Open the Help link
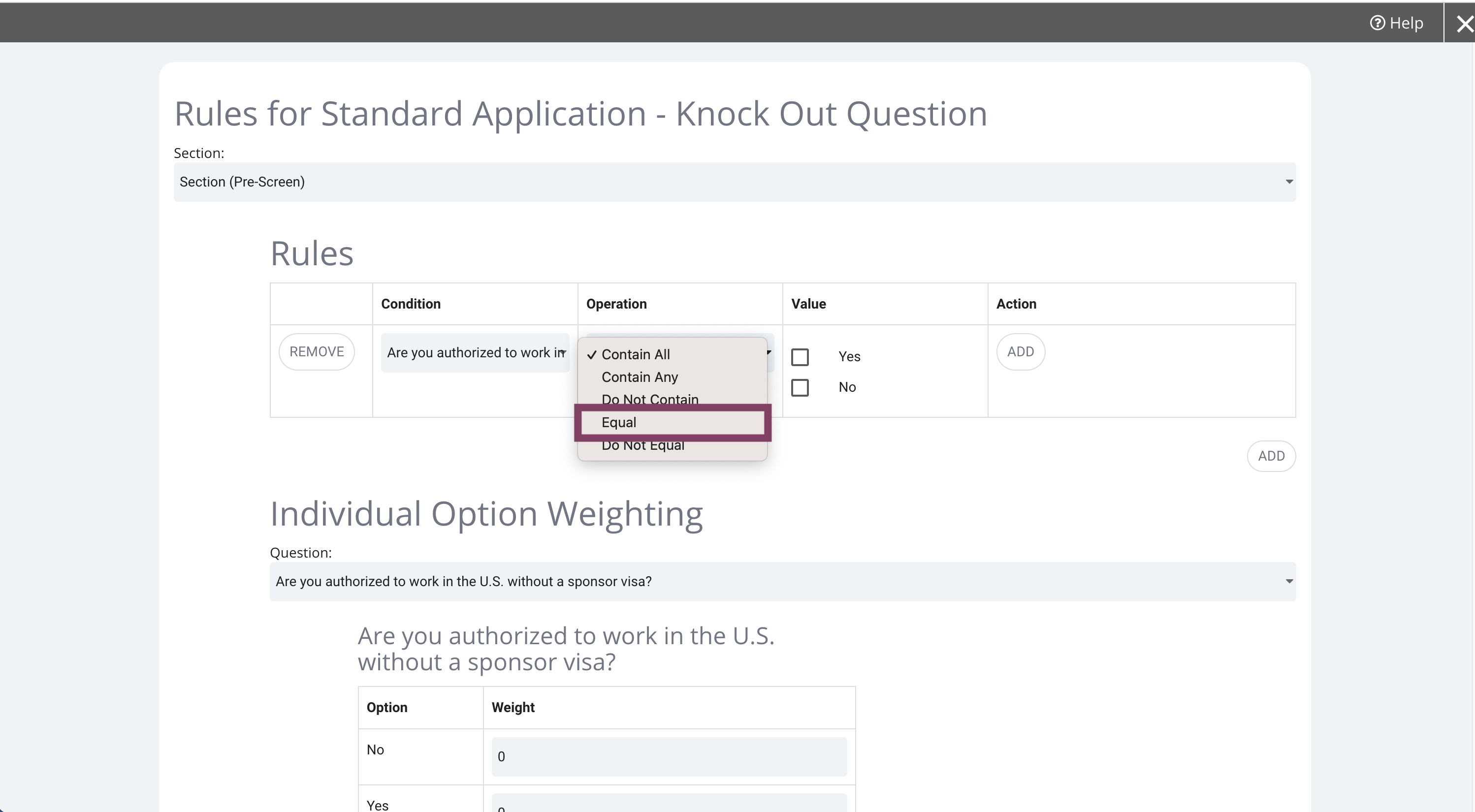This screenshot has width=1475, height=812. click(x=1396, y=23)
